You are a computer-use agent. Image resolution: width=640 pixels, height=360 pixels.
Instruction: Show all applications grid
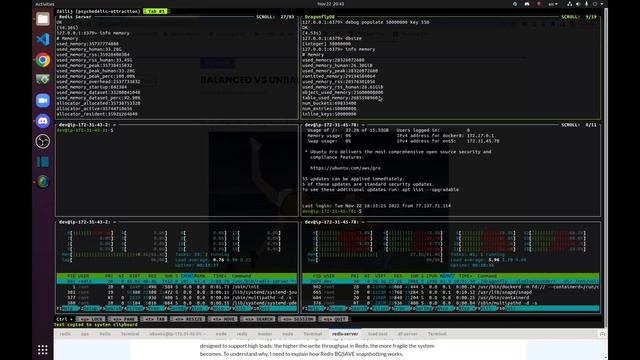[x=42, y=350]
